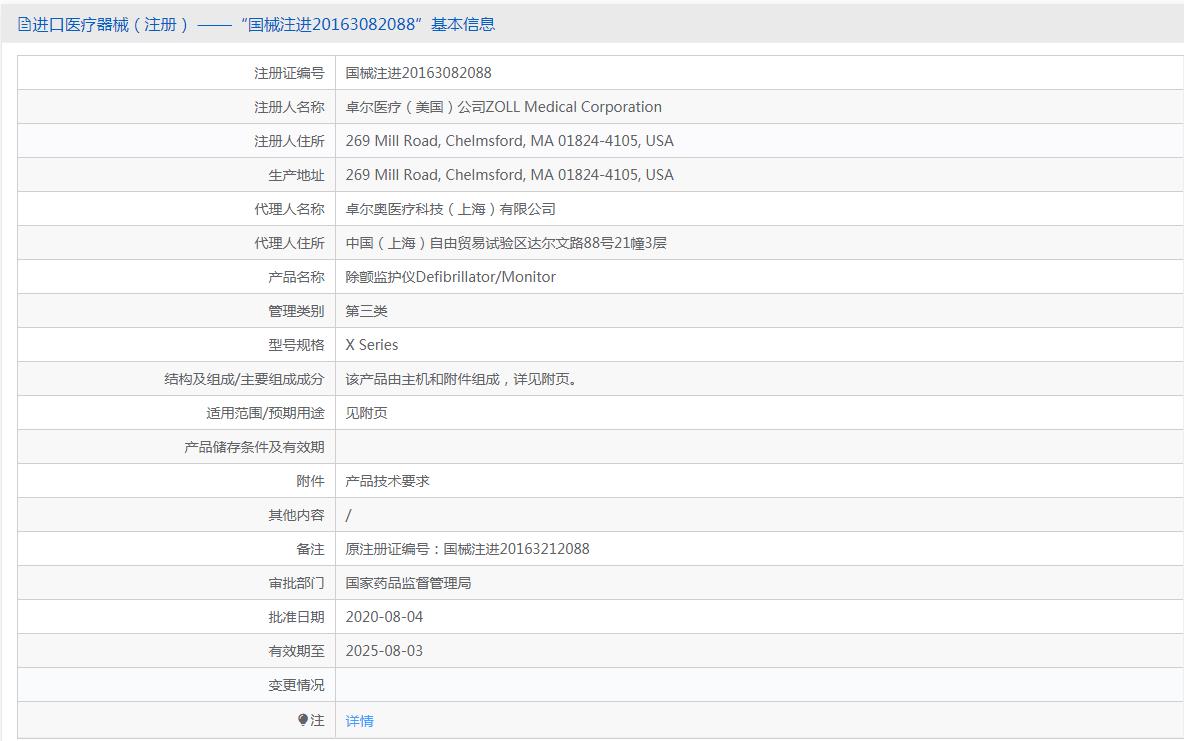Screen dimensions: 1184x741
Task: Click the 注册人住所 row label
Action: point(289,141)
